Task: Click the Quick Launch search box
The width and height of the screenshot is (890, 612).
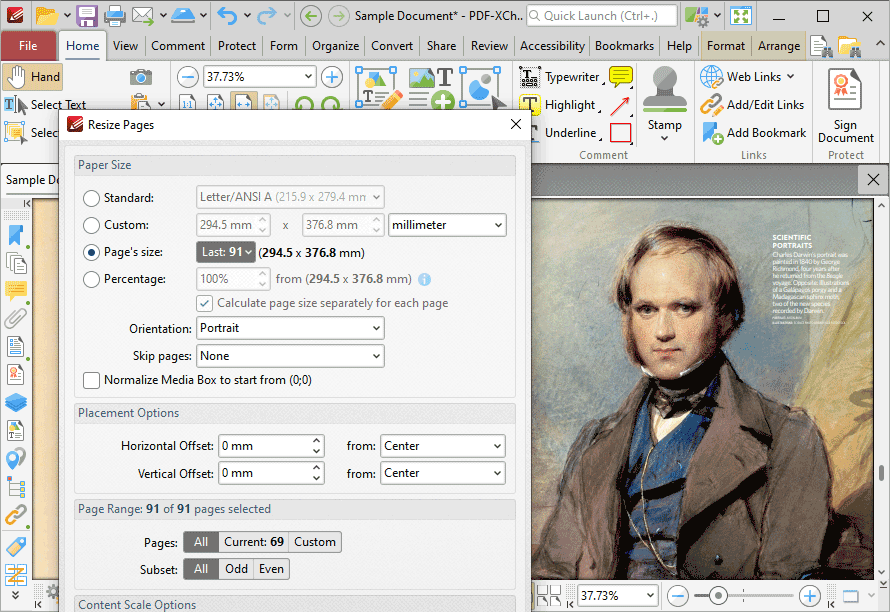Action: (x=602, y=16)
